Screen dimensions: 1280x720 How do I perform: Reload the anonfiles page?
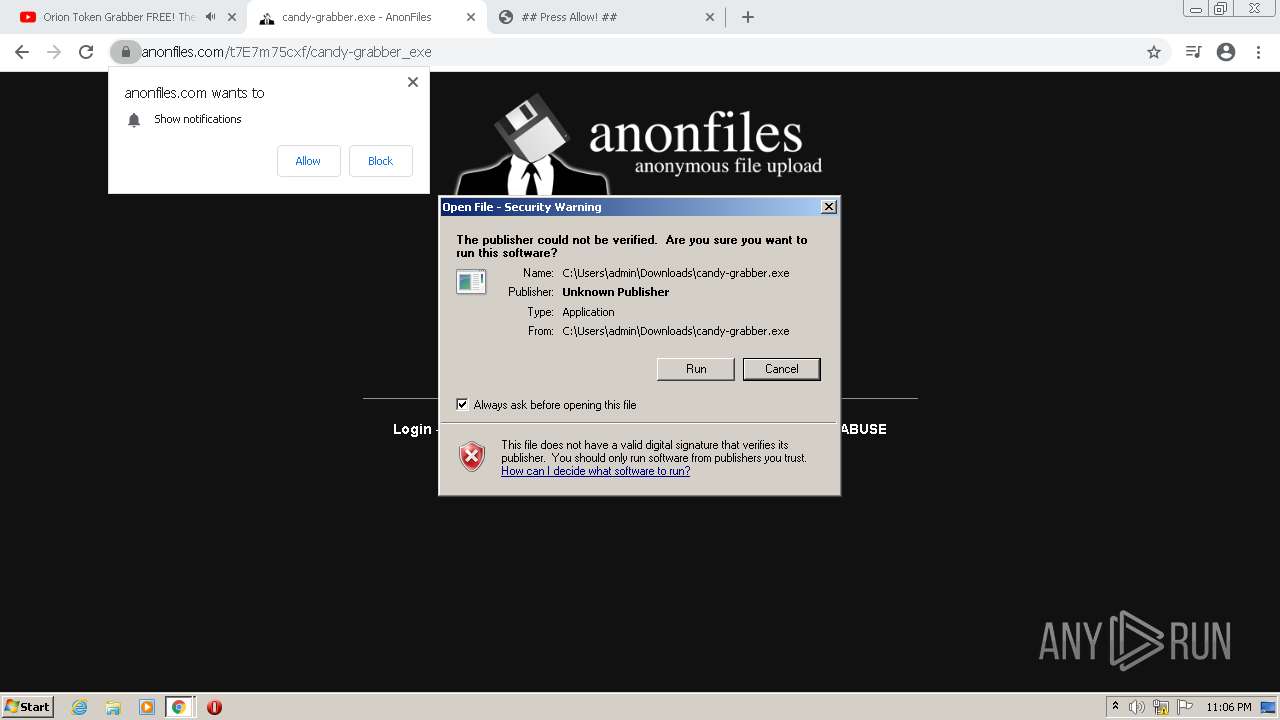click(x=86, y=52)
